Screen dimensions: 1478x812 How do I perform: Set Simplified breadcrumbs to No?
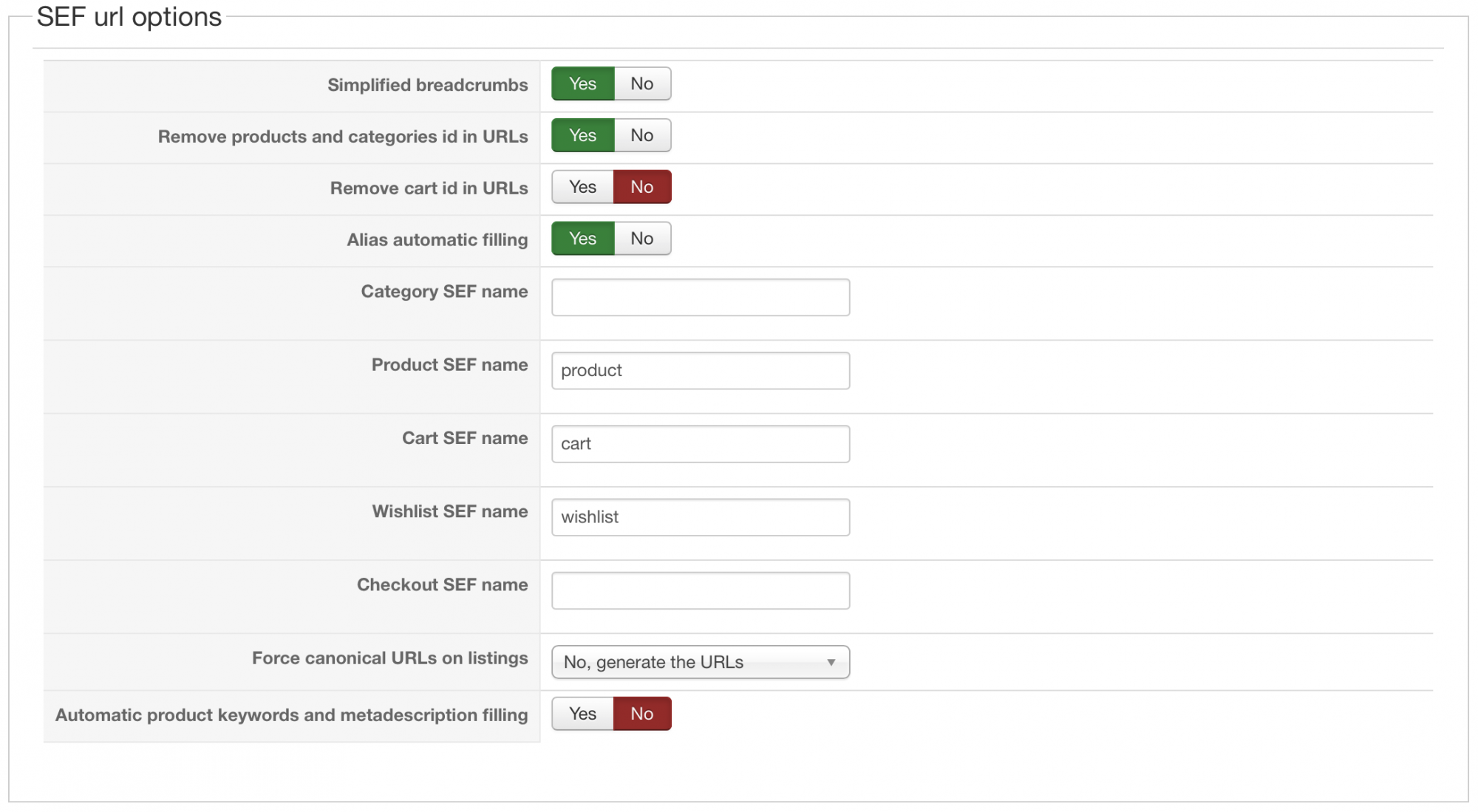(641, 84)
